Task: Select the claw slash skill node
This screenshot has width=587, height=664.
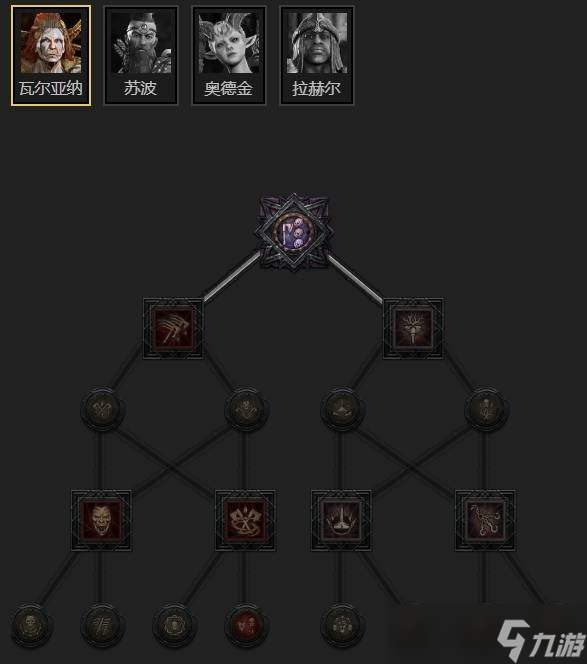Action: pos(173,329)
